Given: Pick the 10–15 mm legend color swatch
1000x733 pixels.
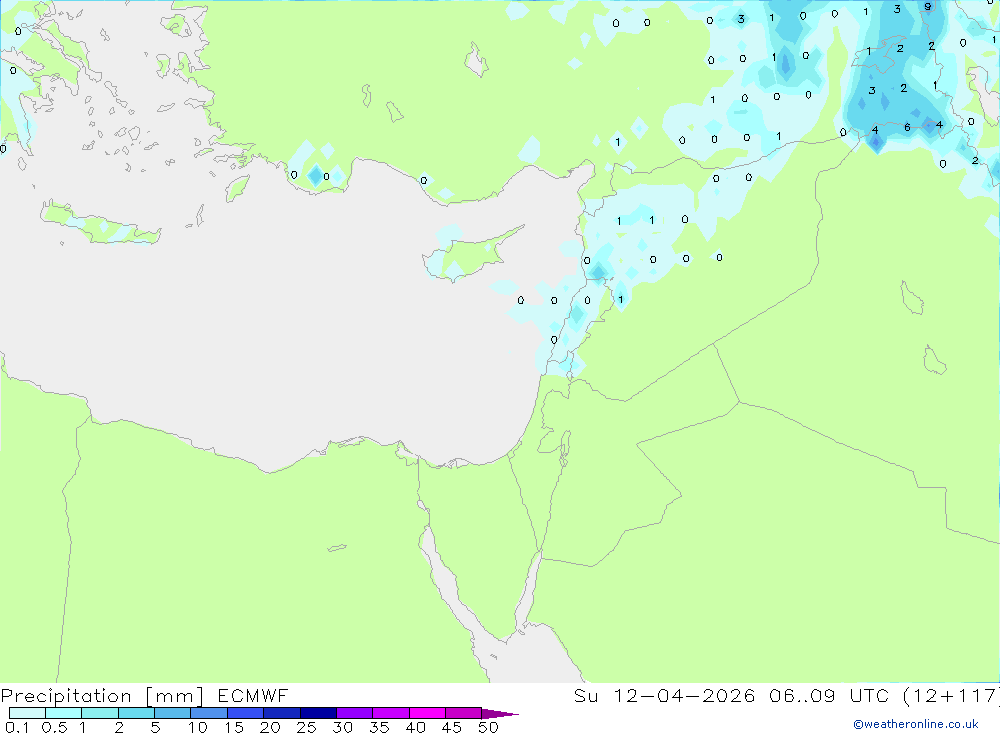Looking at the screenshot, I should [x=209, y=713].
